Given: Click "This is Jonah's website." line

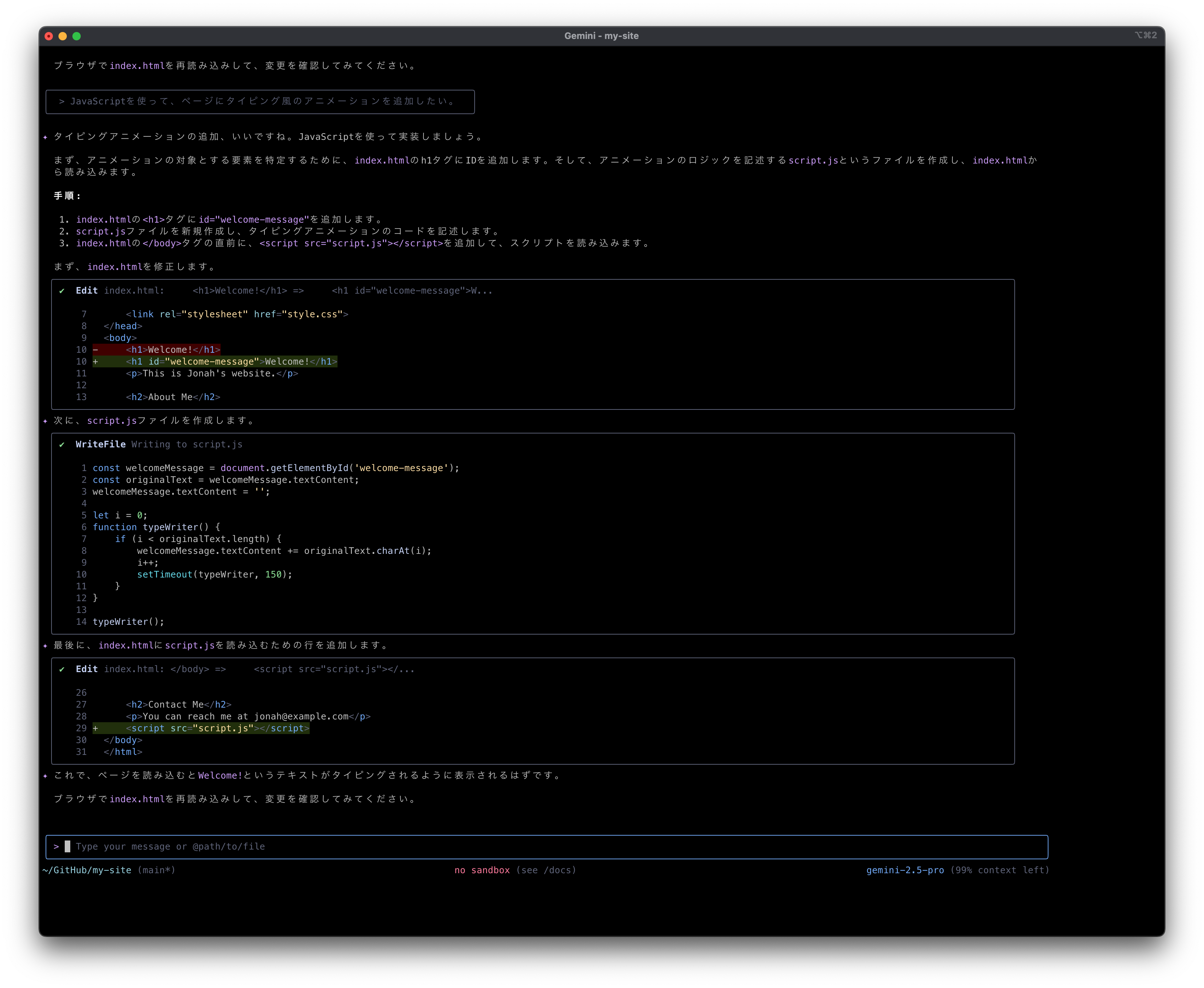Looking at the screenshot, I should [x=212, y=373].
